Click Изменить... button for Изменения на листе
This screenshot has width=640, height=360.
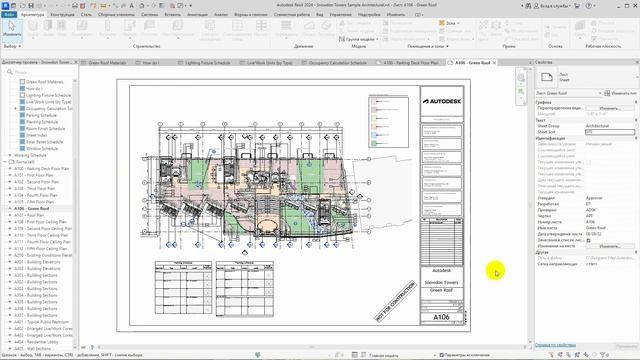coord(610,246)
